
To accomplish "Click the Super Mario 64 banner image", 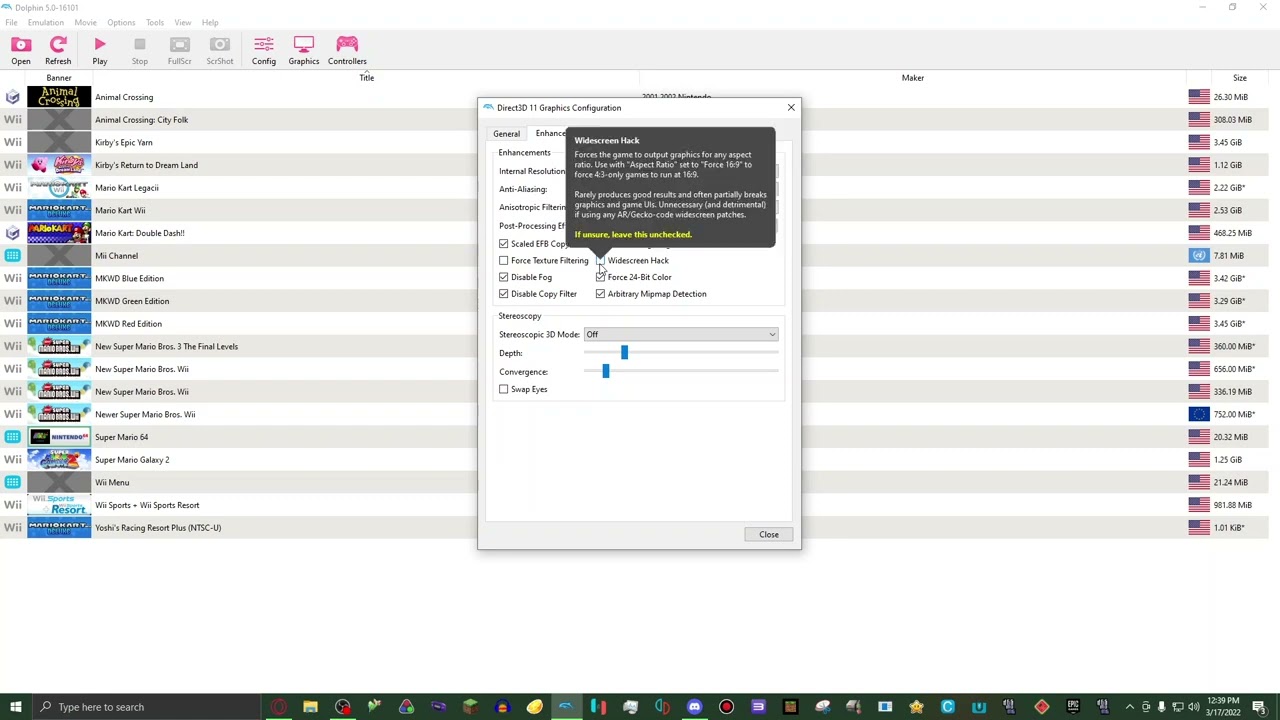I will point(59,437).
